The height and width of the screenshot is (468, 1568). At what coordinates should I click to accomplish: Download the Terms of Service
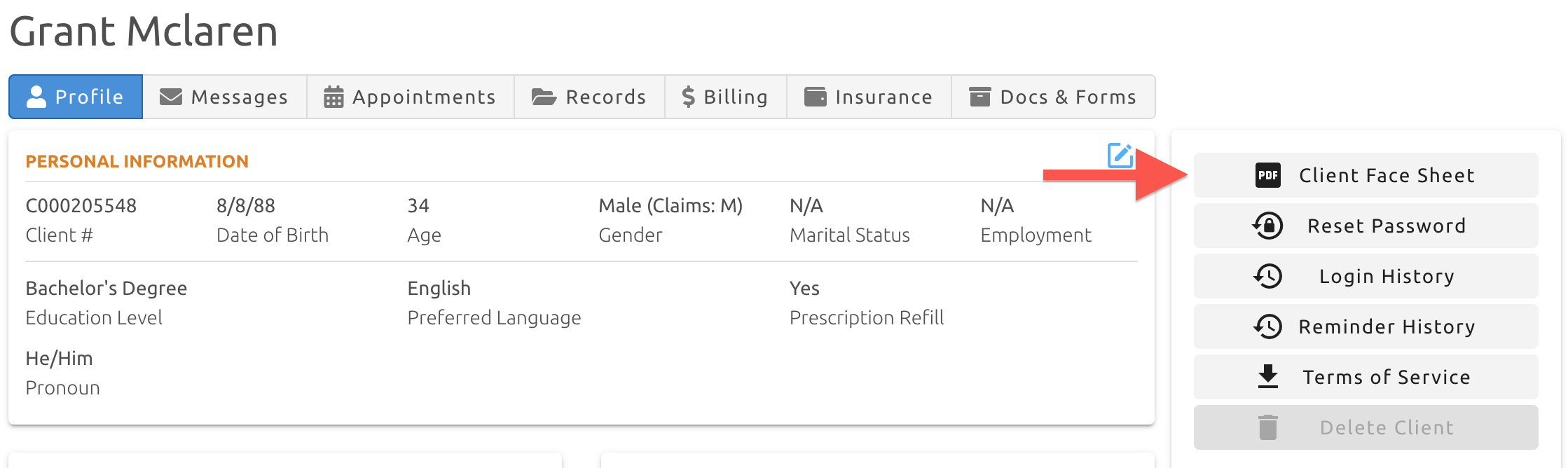pyautogui.click(x=1366, y=377)
